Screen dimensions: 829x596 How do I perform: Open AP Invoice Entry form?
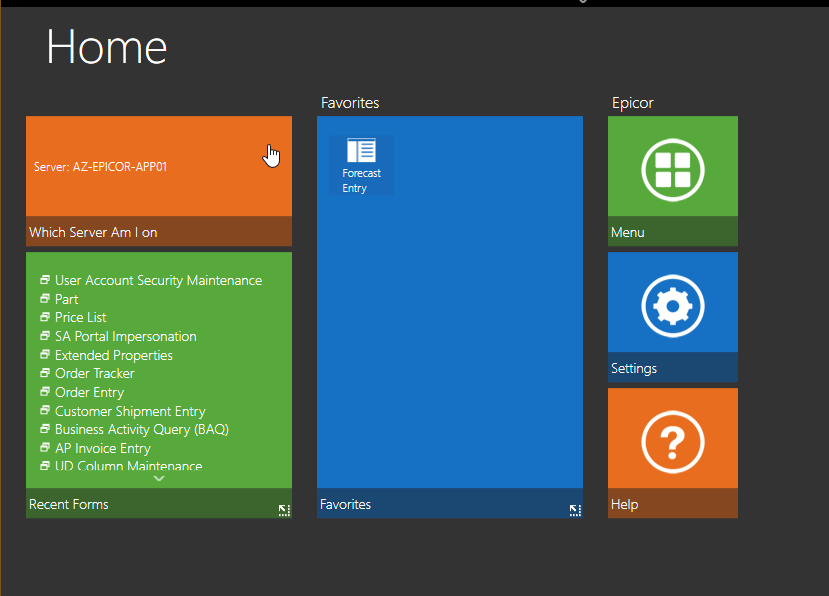103,448
